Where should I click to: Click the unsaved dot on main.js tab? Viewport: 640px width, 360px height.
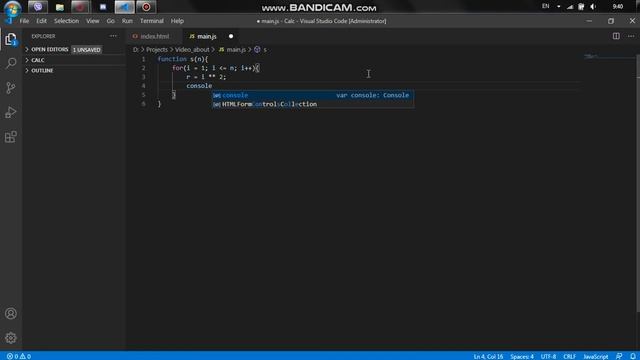click(231, 36)
